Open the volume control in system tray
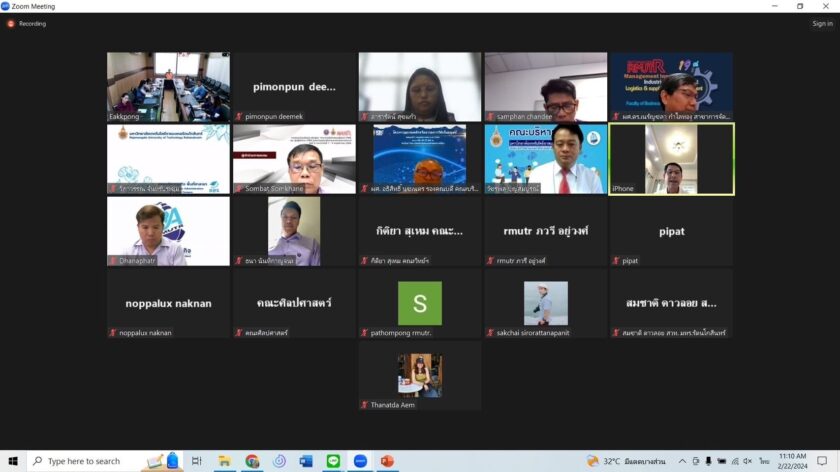 click(x=747, y=461)
